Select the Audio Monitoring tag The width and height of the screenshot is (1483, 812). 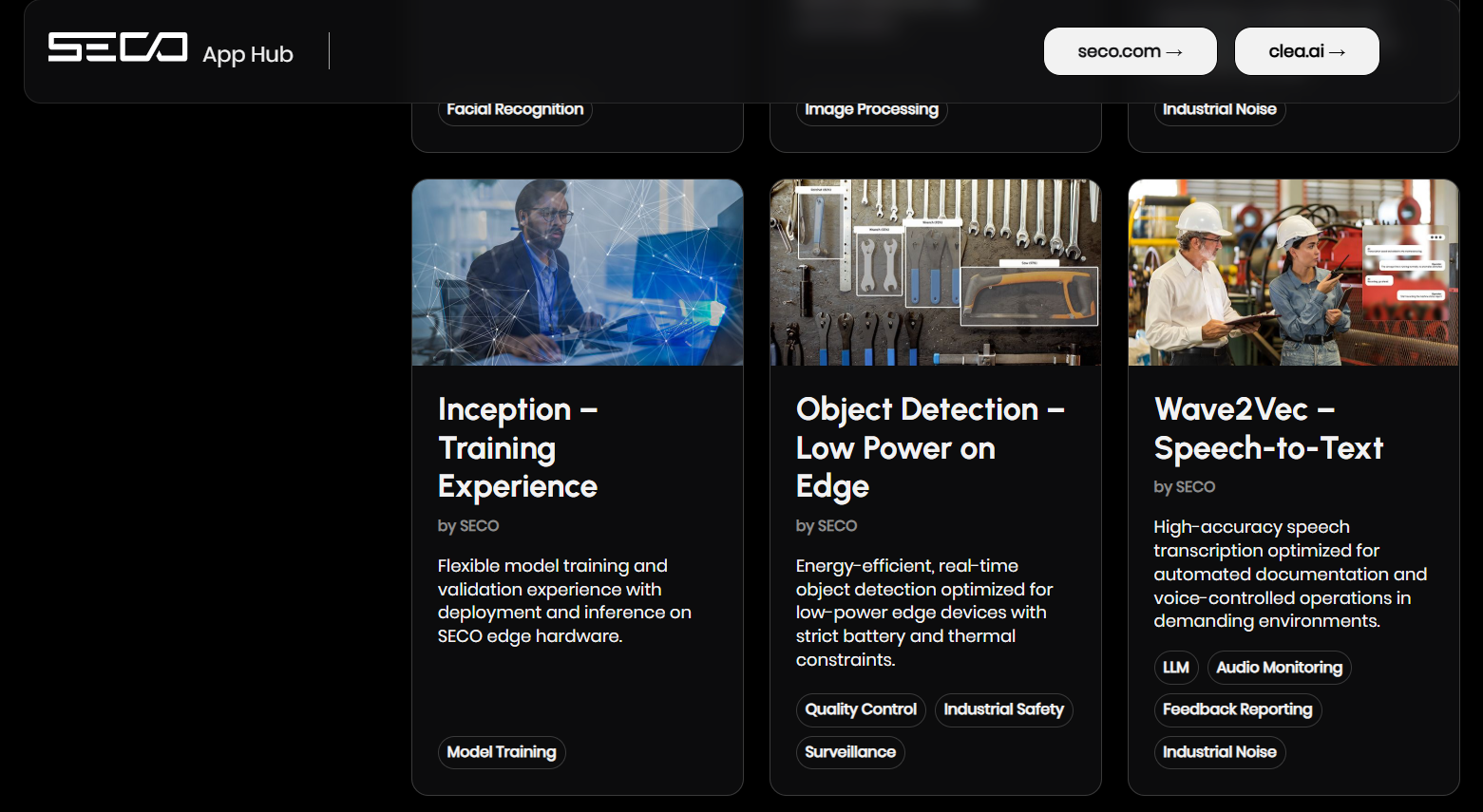[1279, 668]
